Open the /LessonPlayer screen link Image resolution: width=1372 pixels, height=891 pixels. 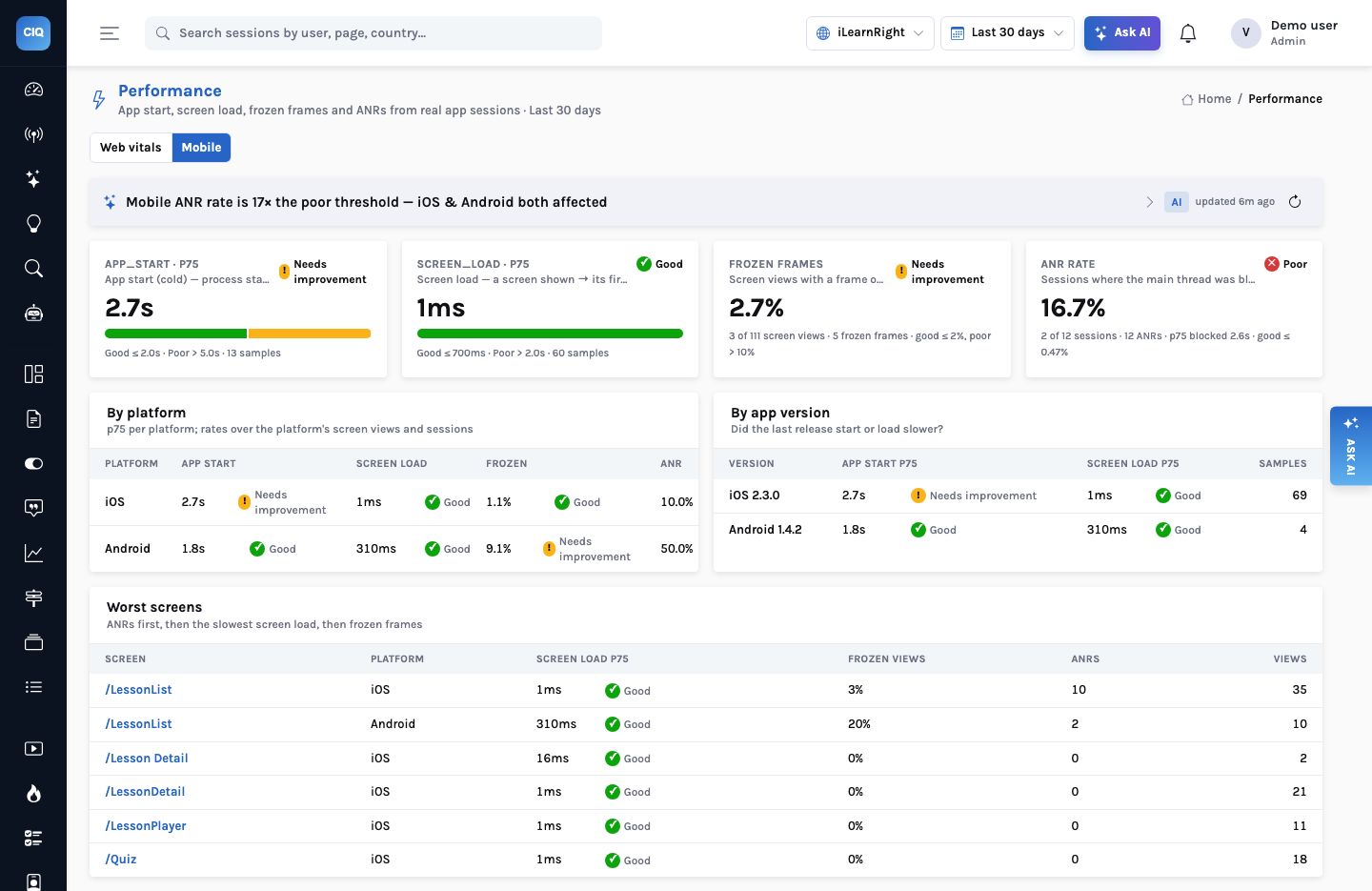pyautogui.click(x=146, y=826)
